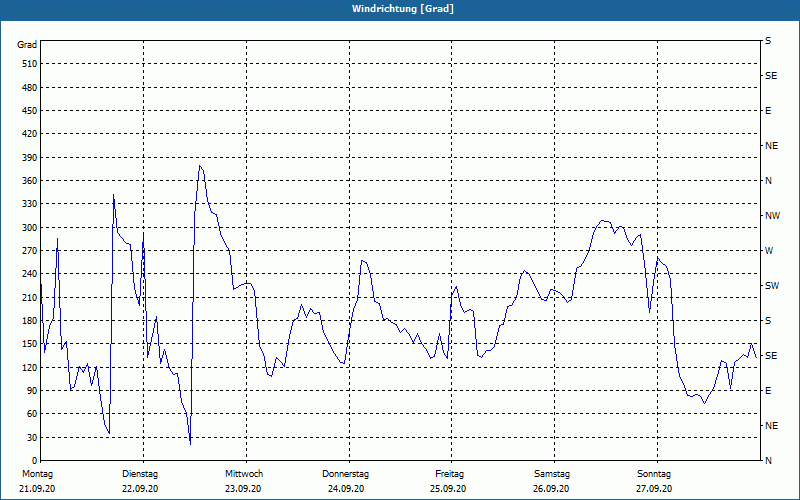The height and width of the screenshot is (500, 800).
Task: Select the y-axis value '300'
Action: click(30, 228)
